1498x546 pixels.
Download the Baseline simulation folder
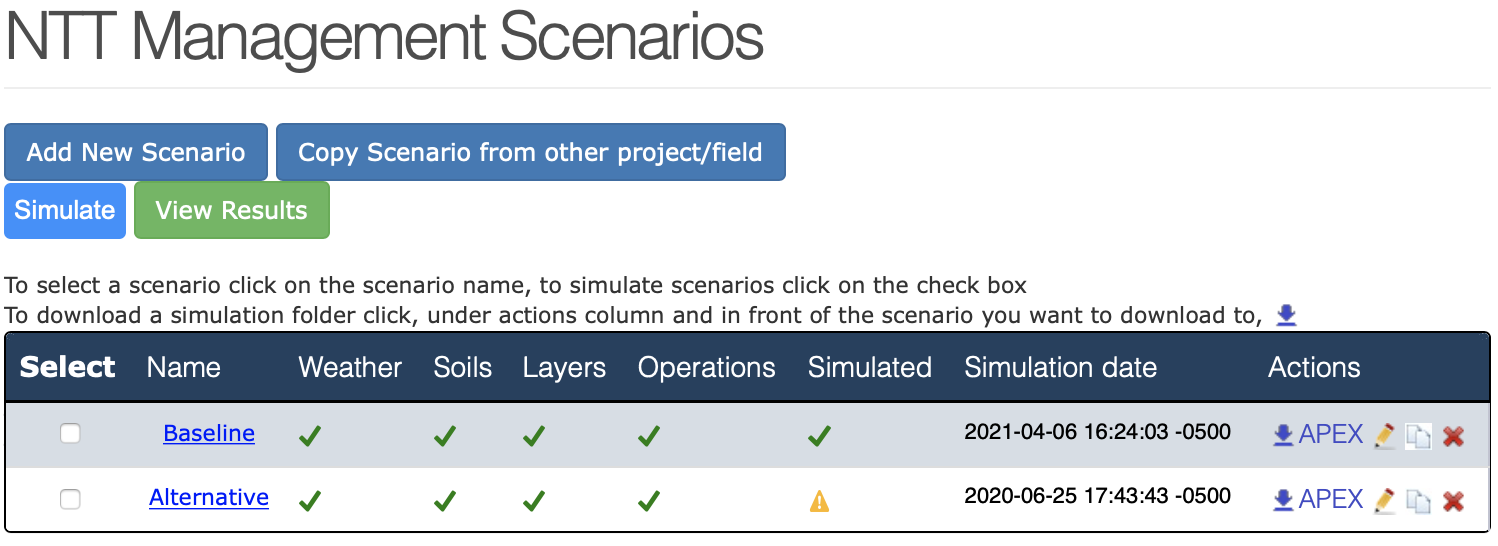(1283, 435)
